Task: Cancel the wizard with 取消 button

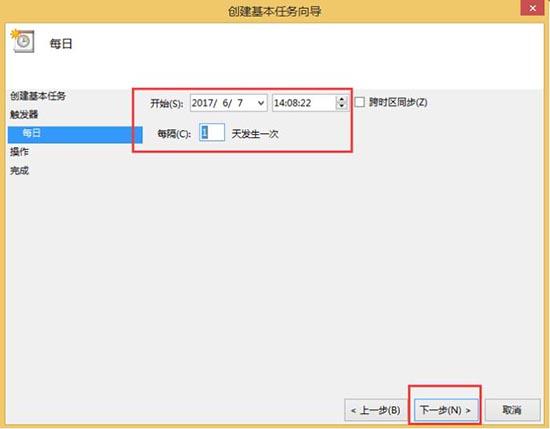Action: tap(512, 410)
